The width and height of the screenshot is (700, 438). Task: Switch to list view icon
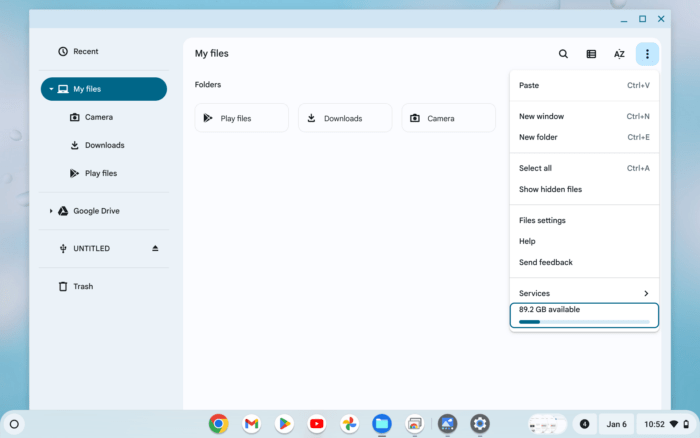(x=591, y=54)
